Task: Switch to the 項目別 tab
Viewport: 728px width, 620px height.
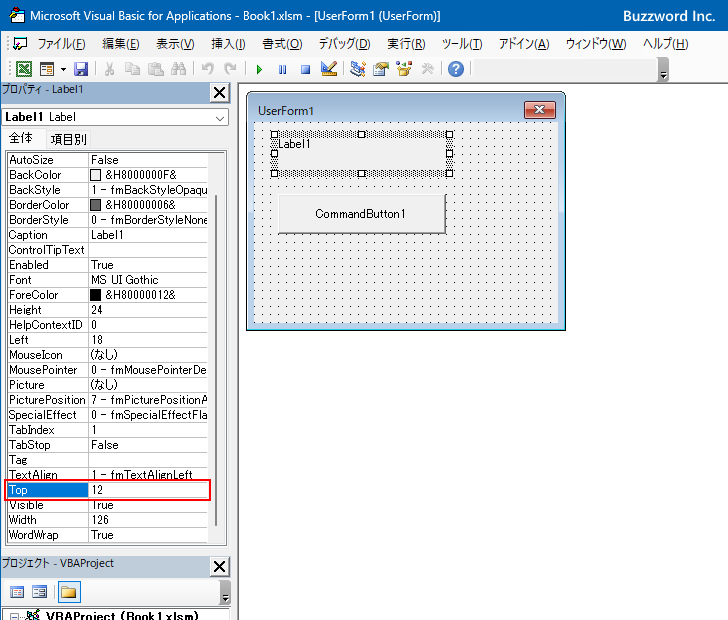Action: [x=68, y=139]
